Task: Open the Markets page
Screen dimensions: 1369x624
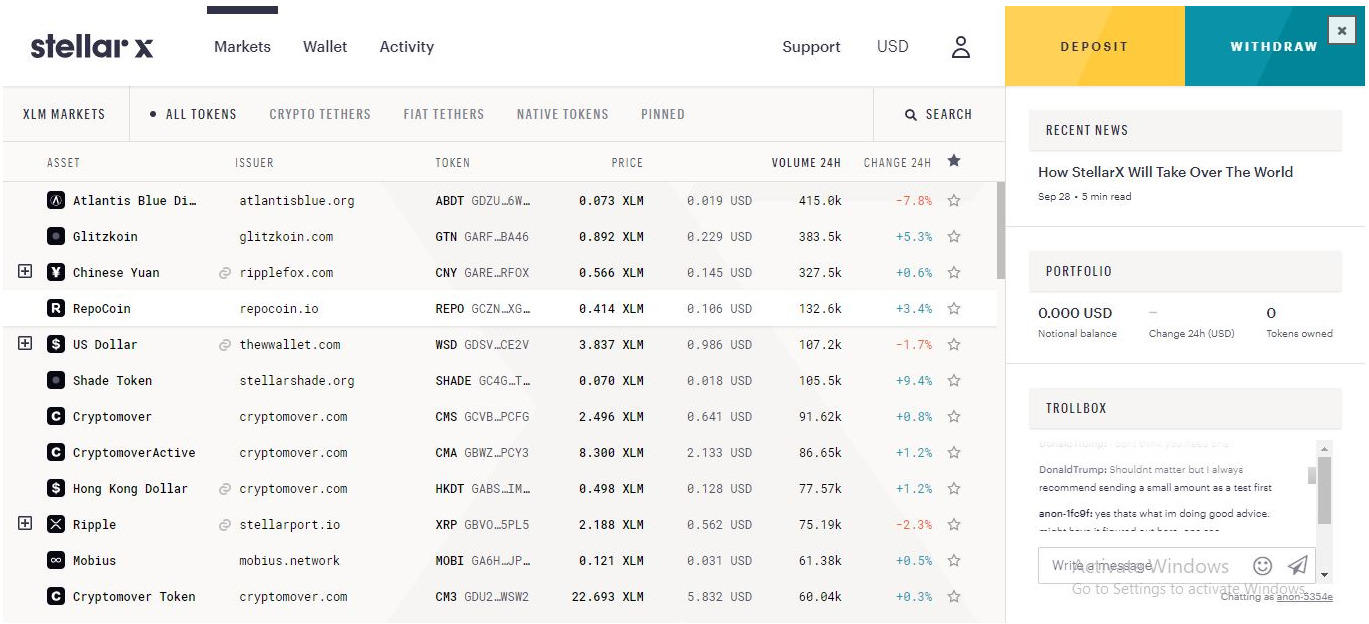Action: click(242, 47)
